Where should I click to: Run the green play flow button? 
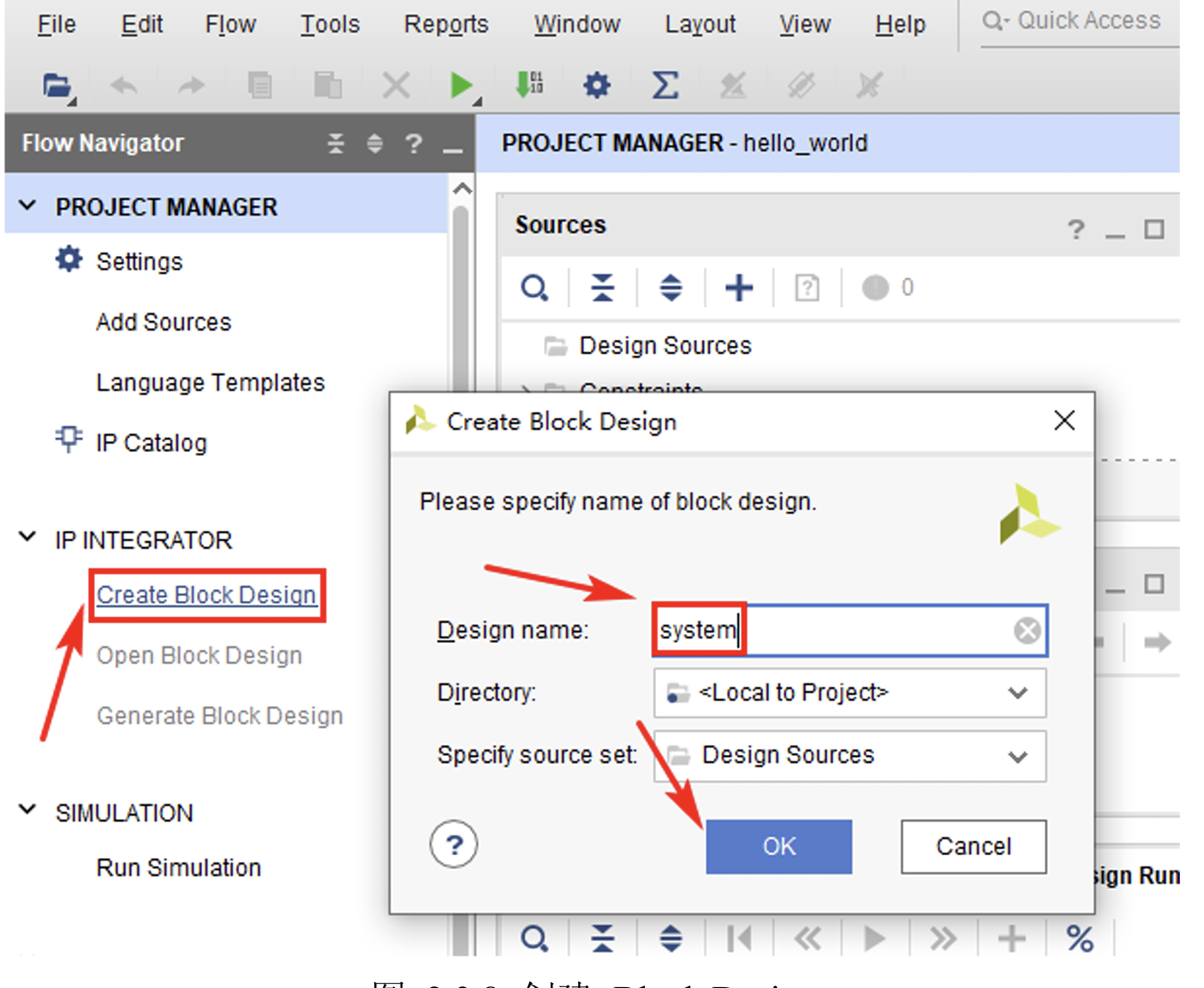point(462,86)
